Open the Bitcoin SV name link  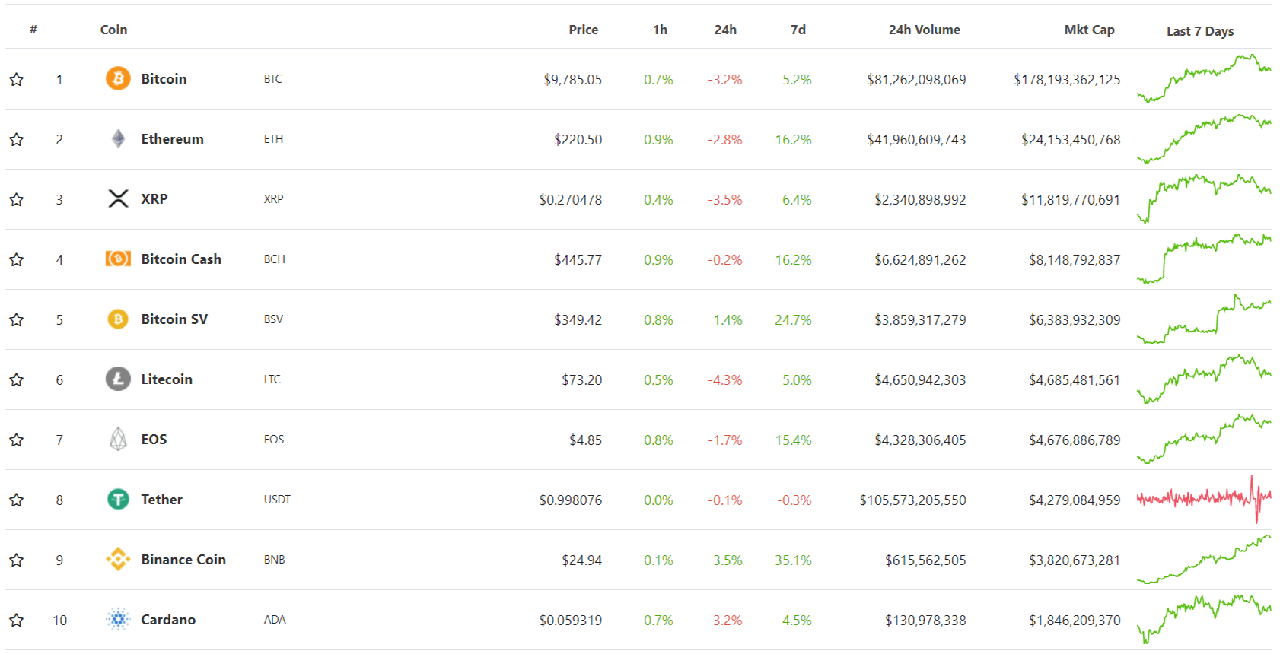tap(174, 319)
